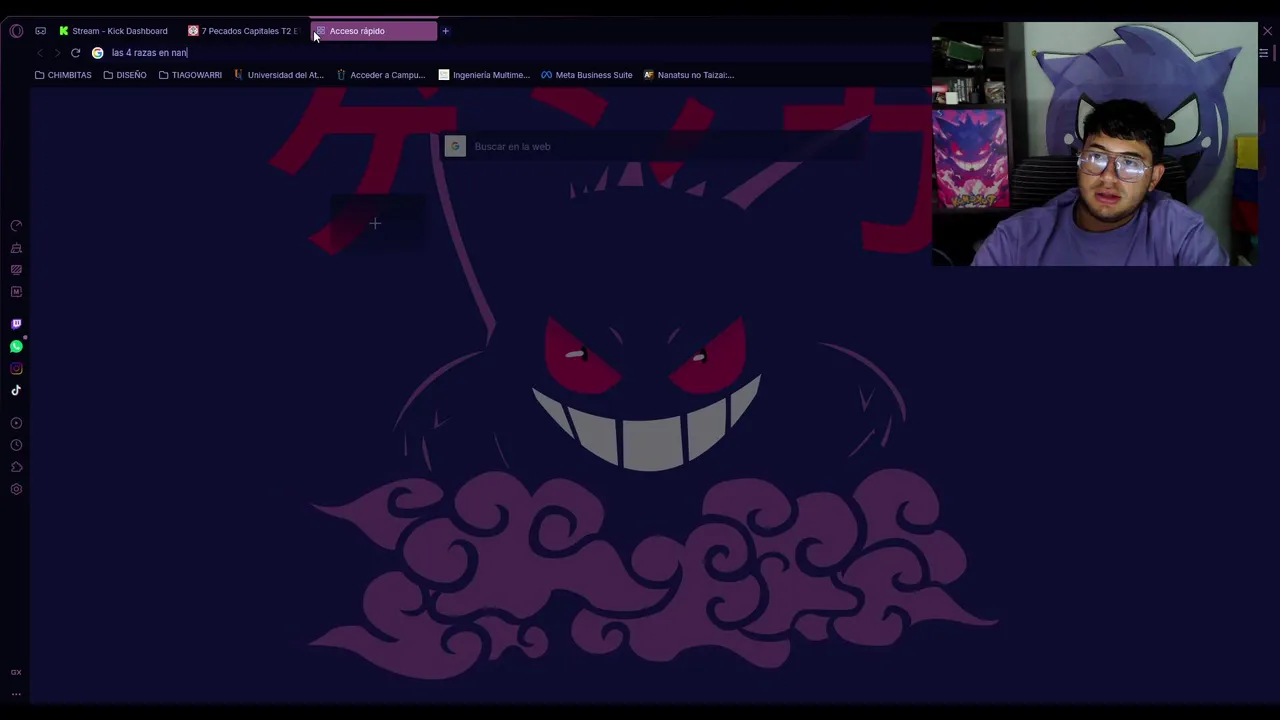The image size is (1280, 720).
Task: Open the Easy Setup sliders icon
Action: (x=1263, y=53)
